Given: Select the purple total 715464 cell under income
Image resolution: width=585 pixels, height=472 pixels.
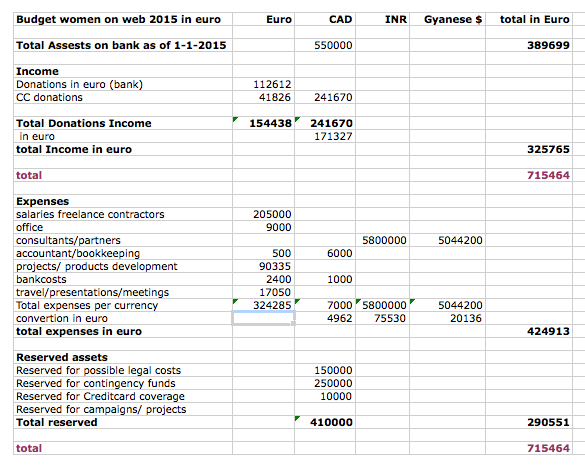Looking at the screenshot, I should (529, 175).
